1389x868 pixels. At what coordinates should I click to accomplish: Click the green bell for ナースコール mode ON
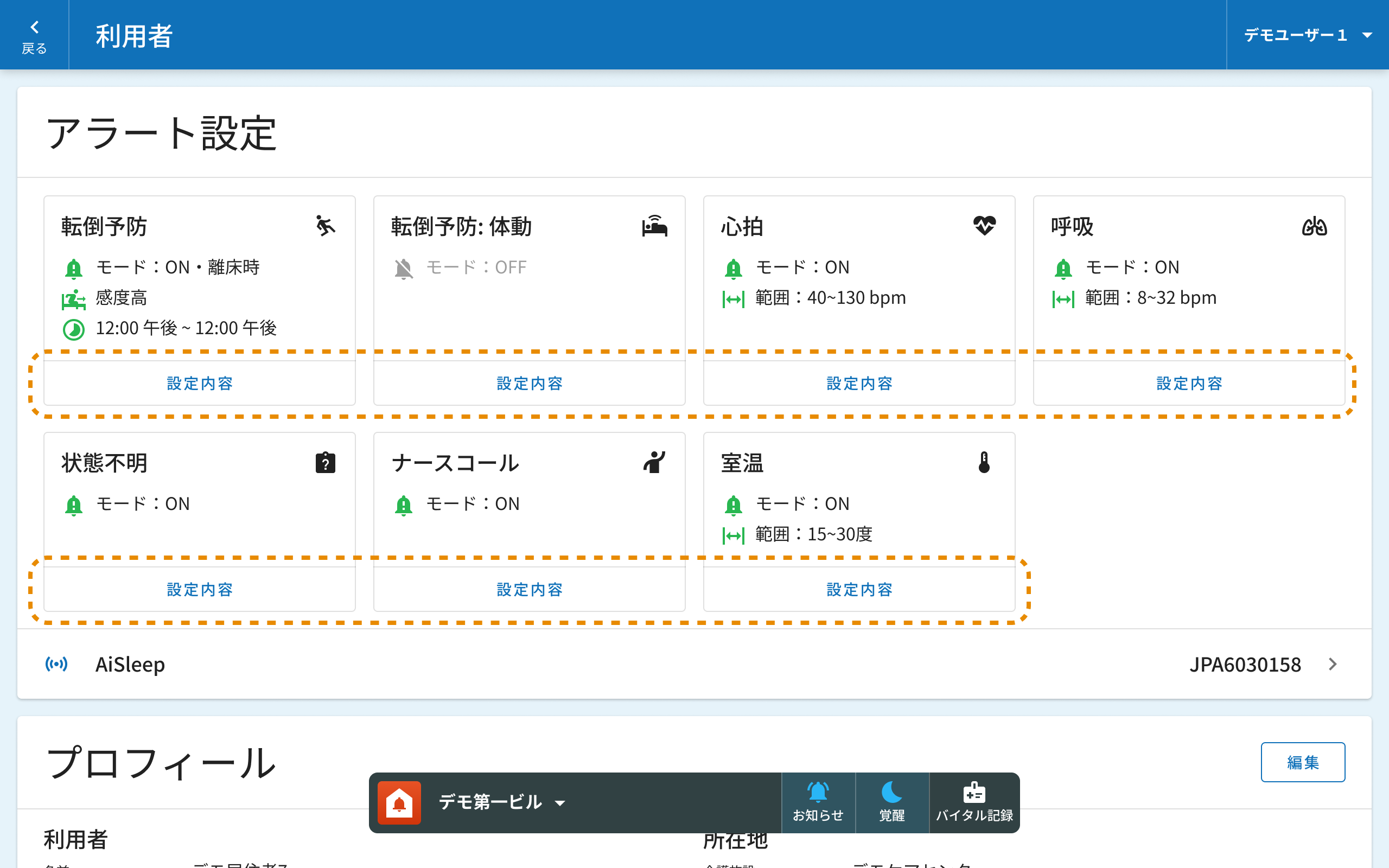[x=404, y=505]
